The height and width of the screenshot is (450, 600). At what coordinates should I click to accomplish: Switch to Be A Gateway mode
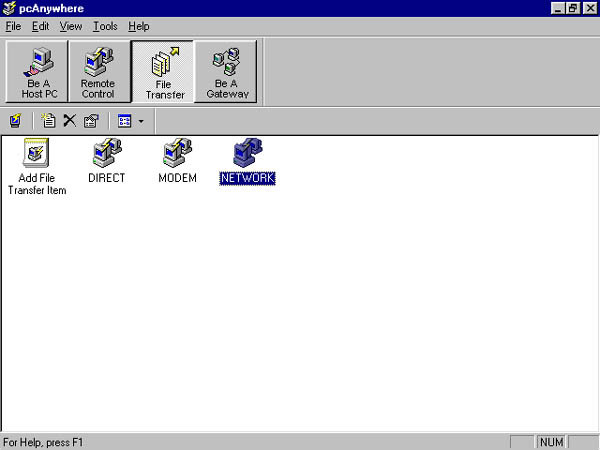point(226,72)
